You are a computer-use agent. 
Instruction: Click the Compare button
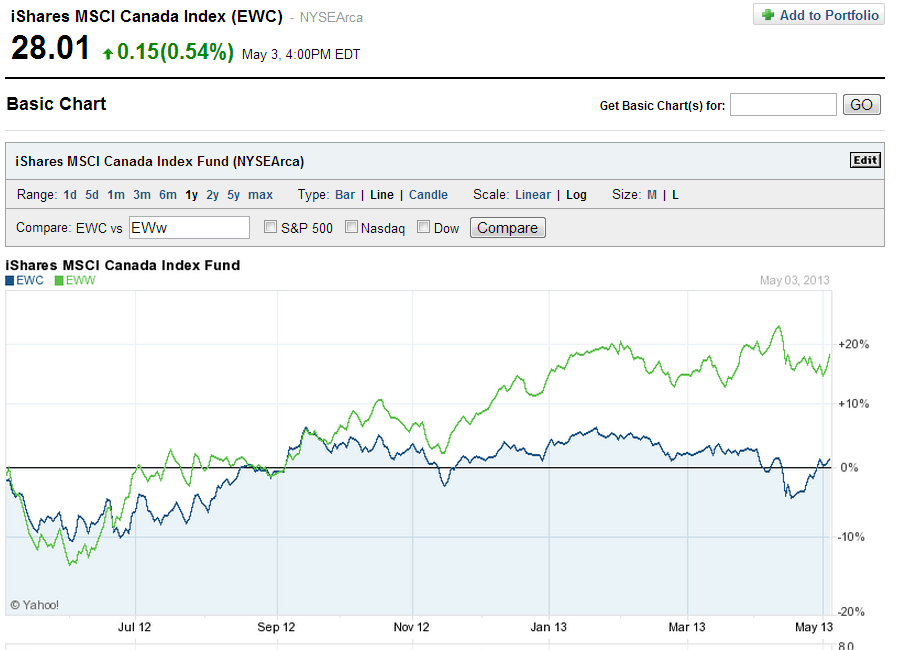507,228
